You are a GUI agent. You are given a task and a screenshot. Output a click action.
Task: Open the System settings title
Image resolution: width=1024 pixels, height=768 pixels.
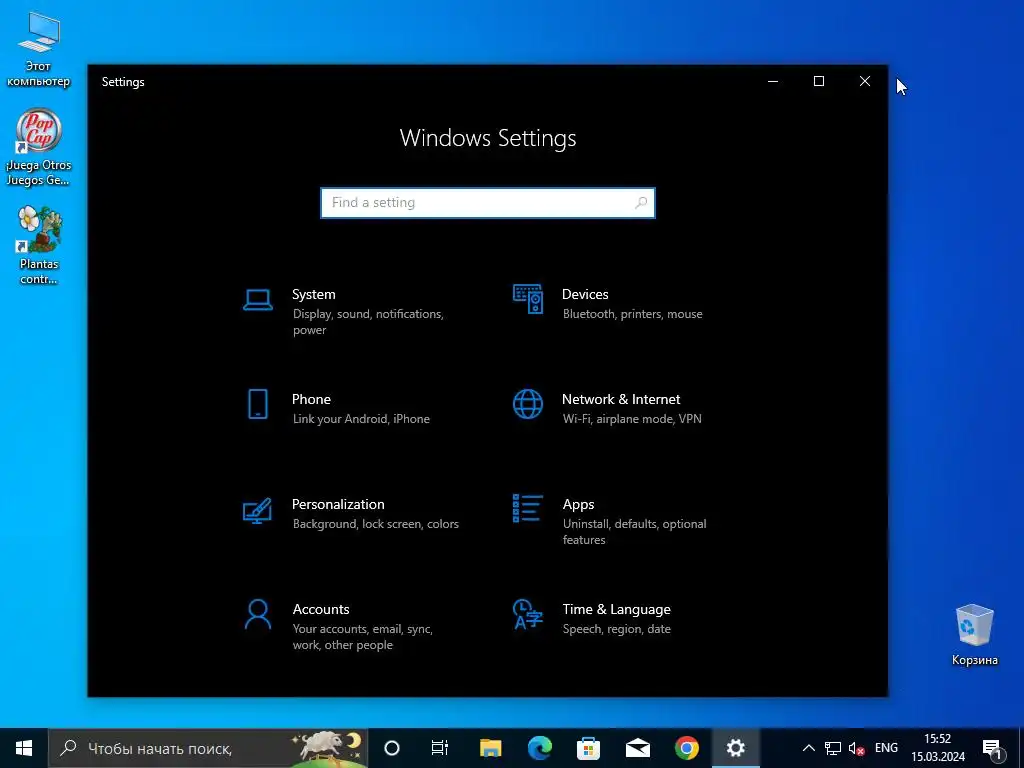(x=313, y=295)
